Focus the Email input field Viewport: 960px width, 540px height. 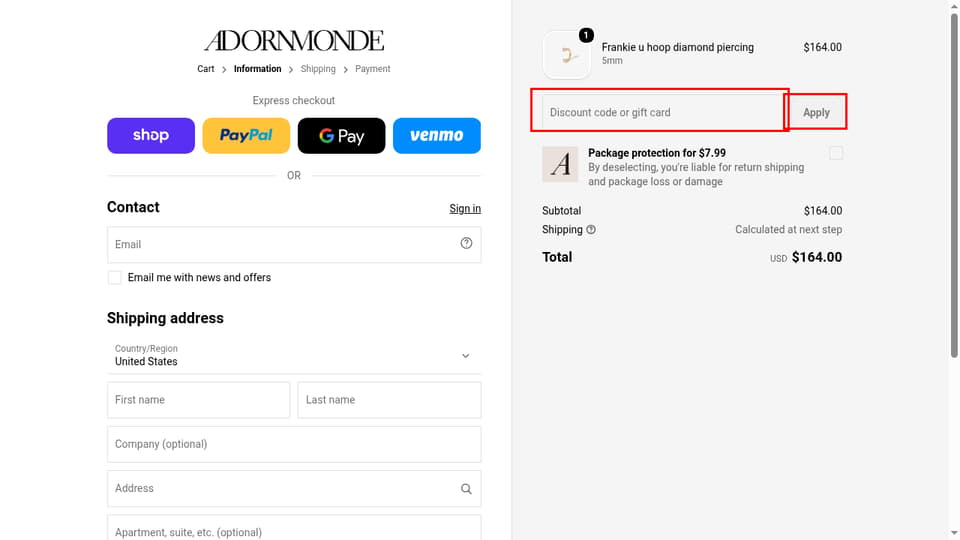pyautogui.click(x=294, y=245)
